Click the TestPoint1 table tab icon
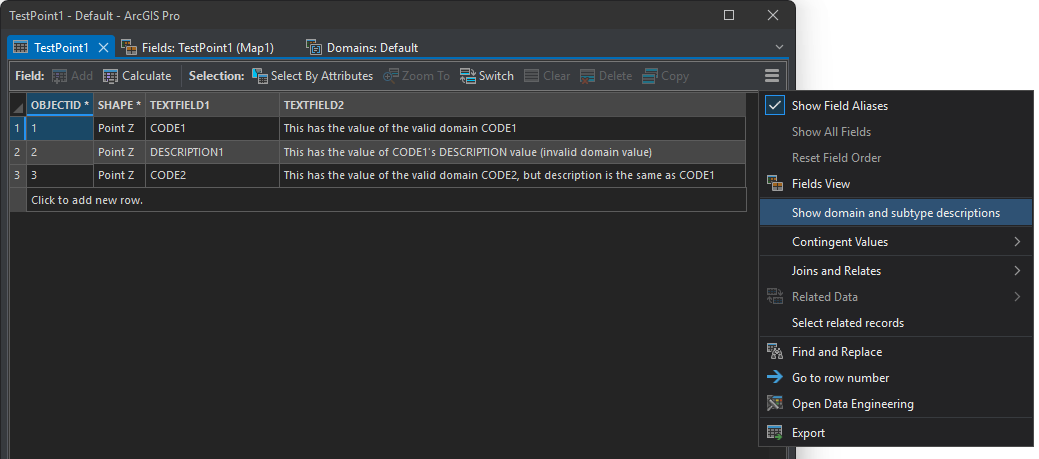This screenshot has height=459, width=1039. pyautogui.click(x=21, y=48)
